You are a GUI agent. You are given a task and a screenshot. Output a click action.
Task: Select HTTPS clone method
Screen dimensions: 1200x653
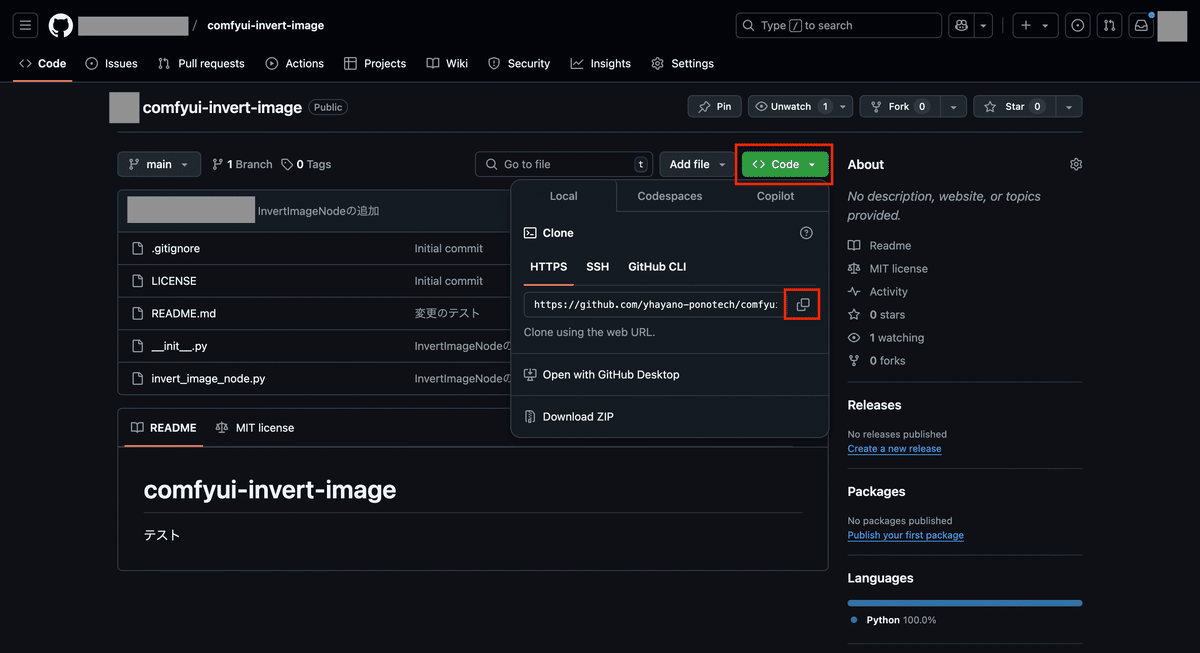(549, 267)
